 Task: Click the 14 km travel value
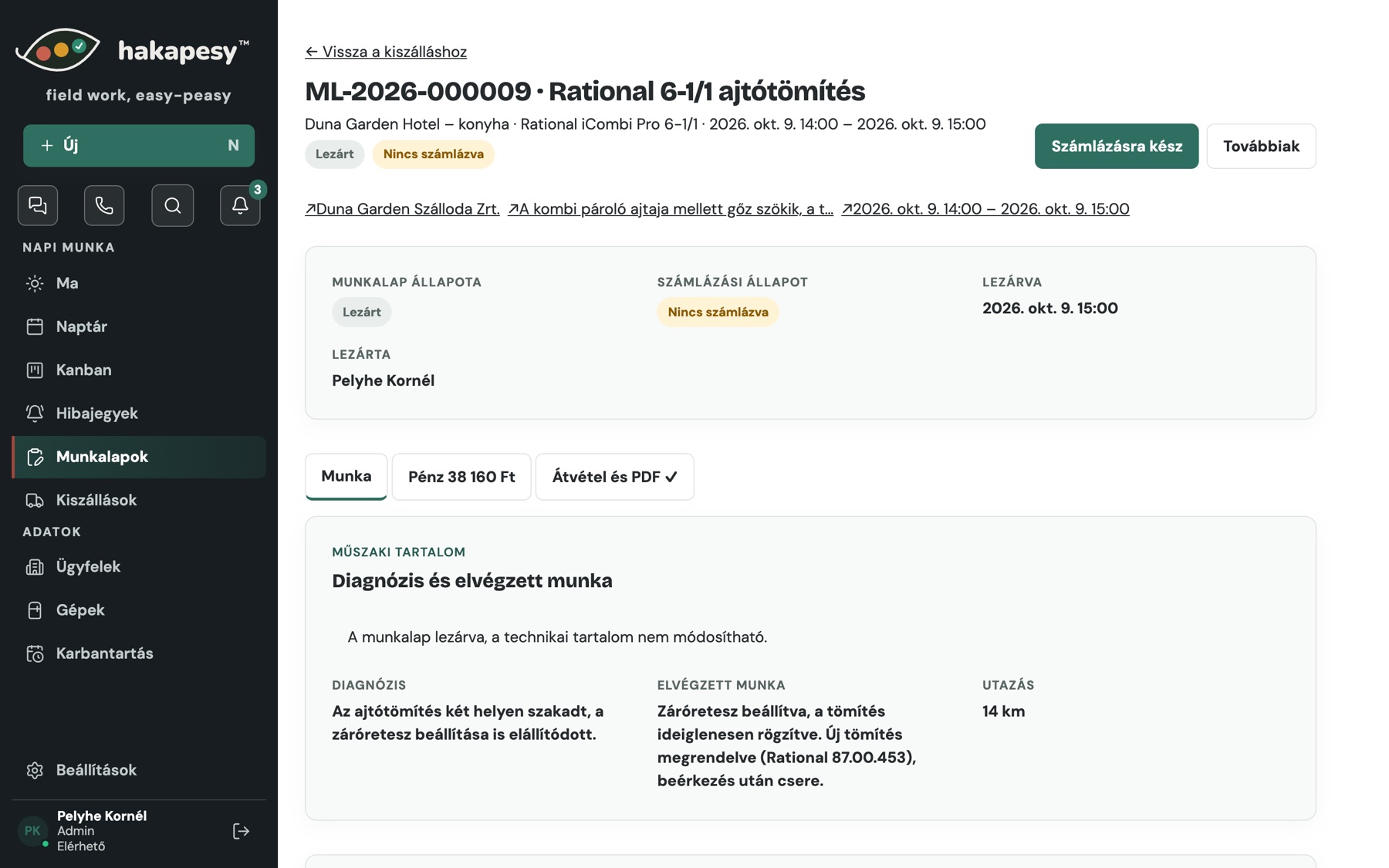pos(1003,711)
